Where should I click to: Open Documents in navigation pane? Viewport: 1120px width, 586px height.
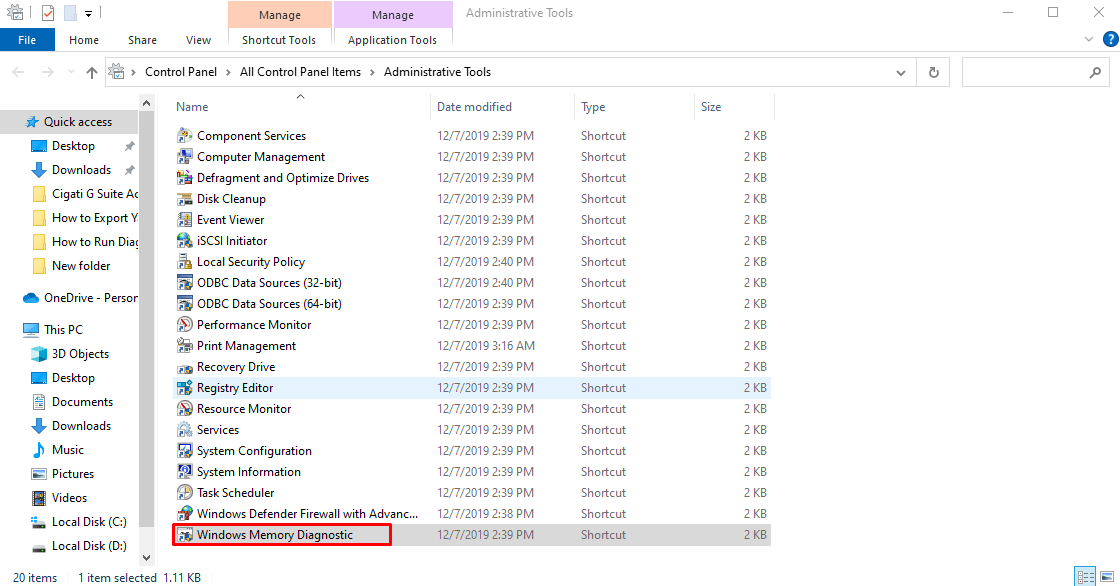[72, 402]
